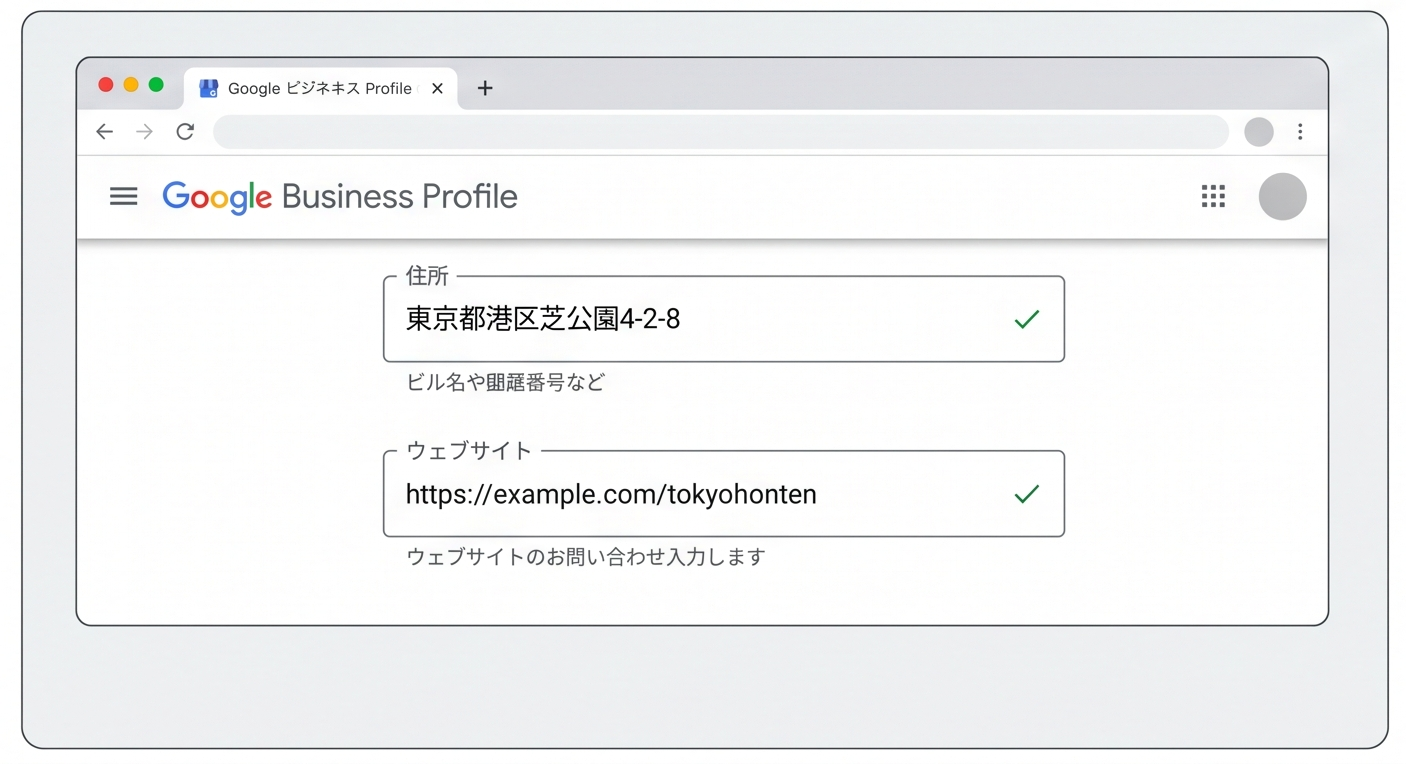1406x764 pixels.
Task: Click into the 住所 address field
Action: [724, 319]
